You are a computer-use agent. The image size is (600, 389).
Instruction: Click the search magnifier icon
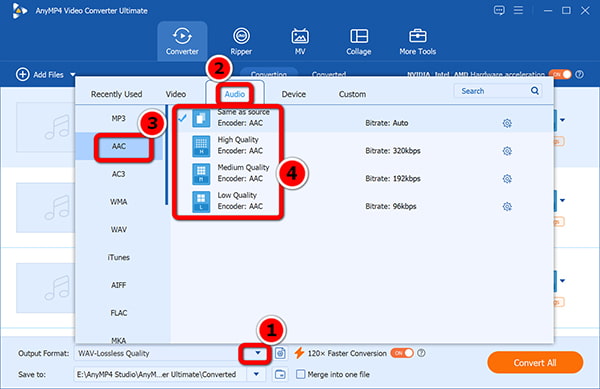(x=535, y=91)
